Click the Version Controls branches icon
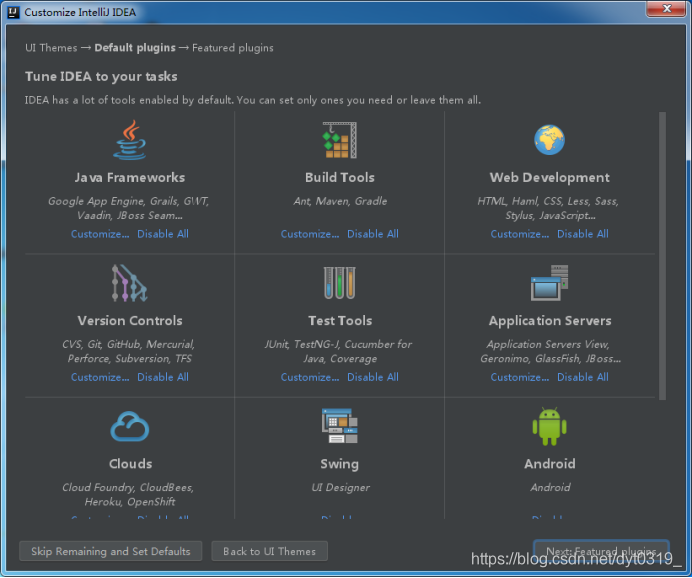The height and width of the screenshot is (578, 692). point(129,283)
